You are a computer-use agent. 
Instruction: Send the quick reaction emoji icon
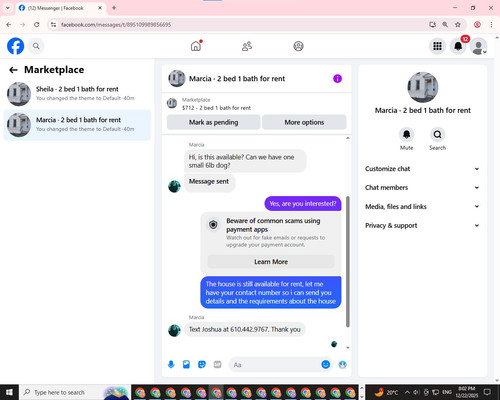[x=342, y=364]
